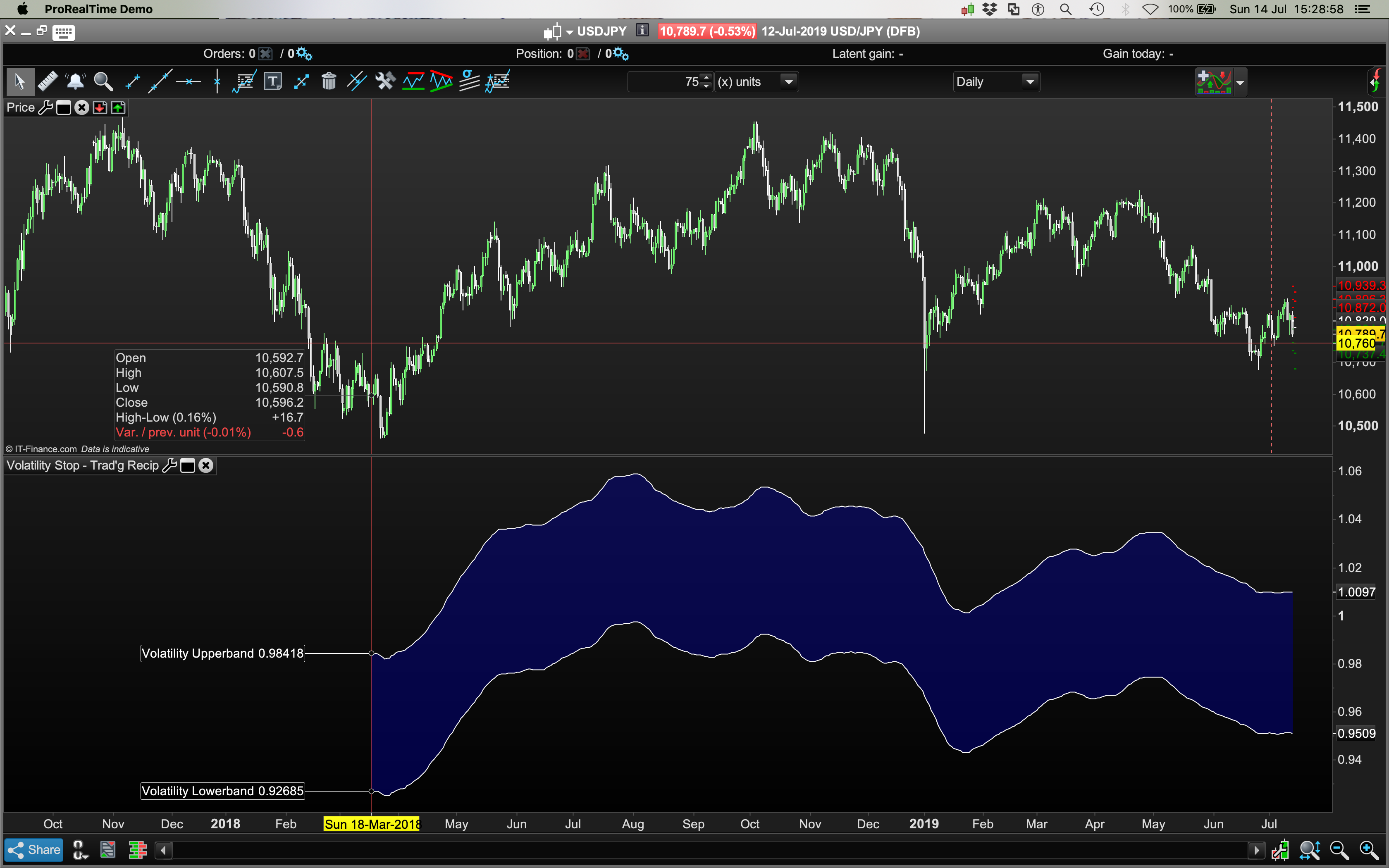Click the trash bin delete-objects icon
The width and height of the screenshot is (1389, 868).
pyautogui.click(x=329, y=81)
